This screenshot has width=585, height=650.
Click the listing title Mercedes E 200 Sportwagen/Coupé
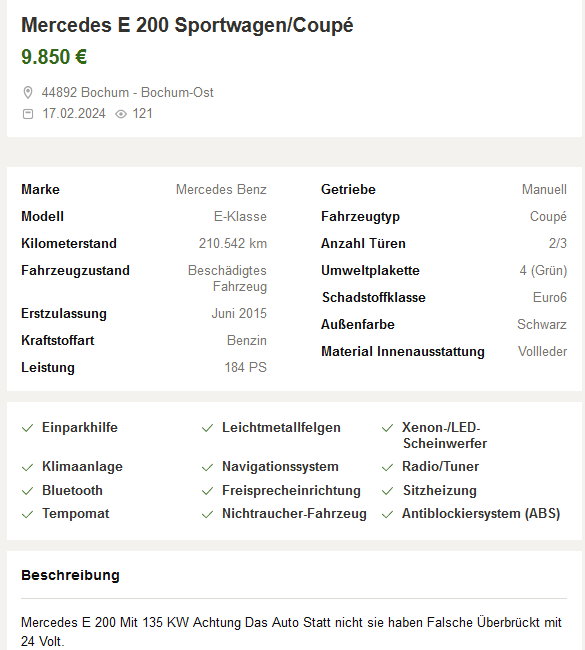[187, 25]
